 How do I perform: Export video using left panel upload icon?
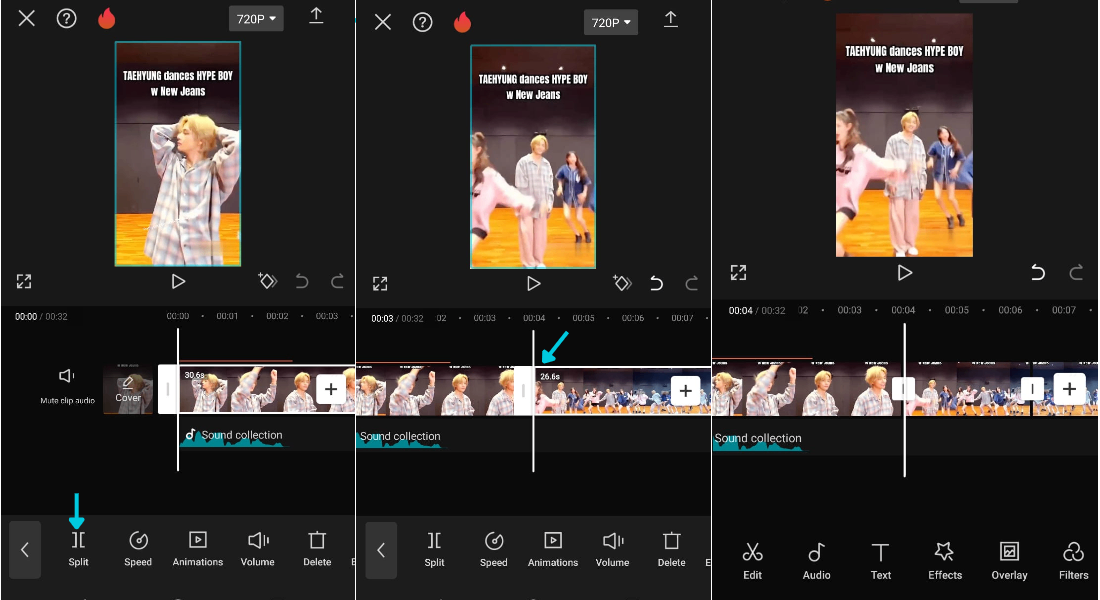pos(316,16)
